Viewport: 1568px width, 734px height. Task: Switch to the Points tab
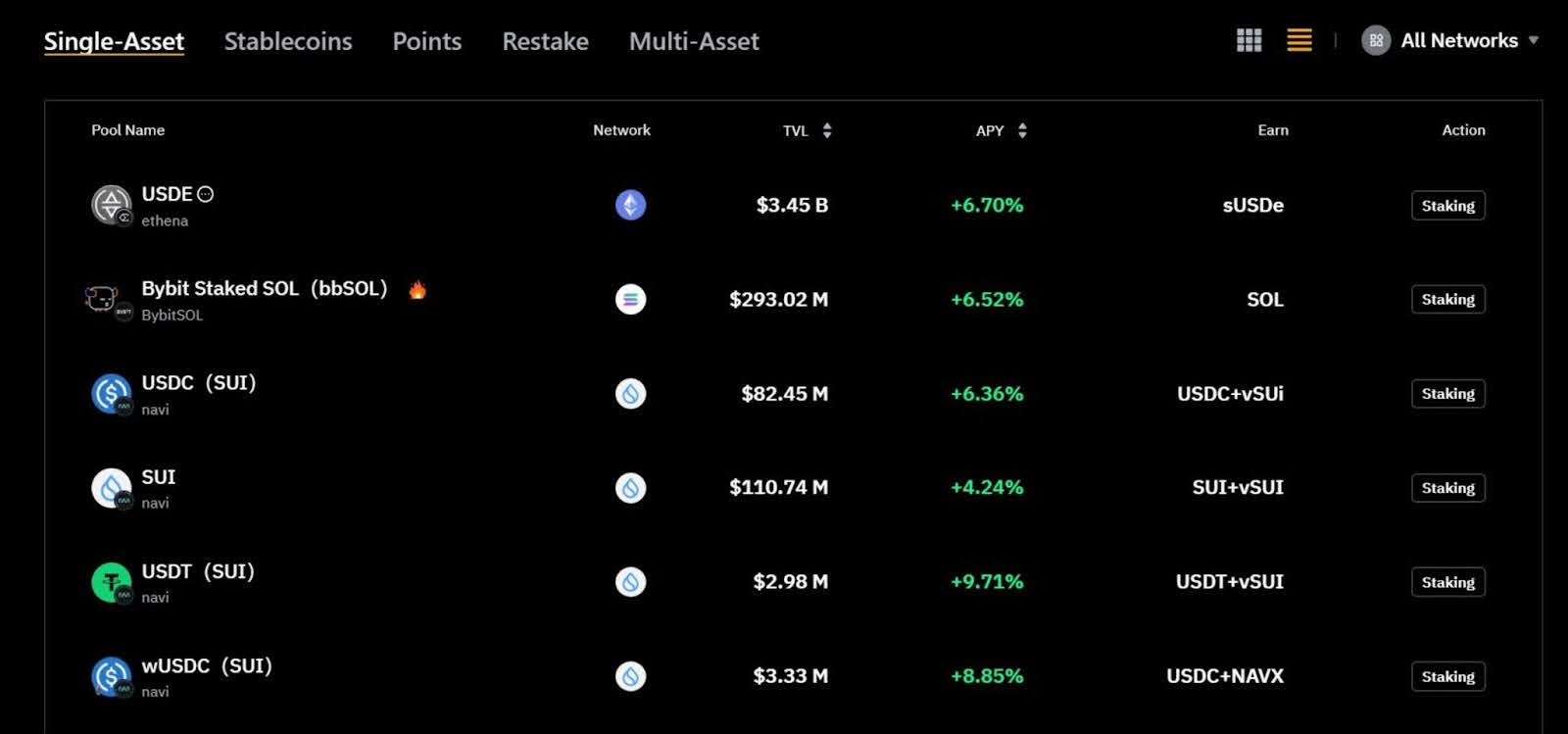(x=427, y=41)
